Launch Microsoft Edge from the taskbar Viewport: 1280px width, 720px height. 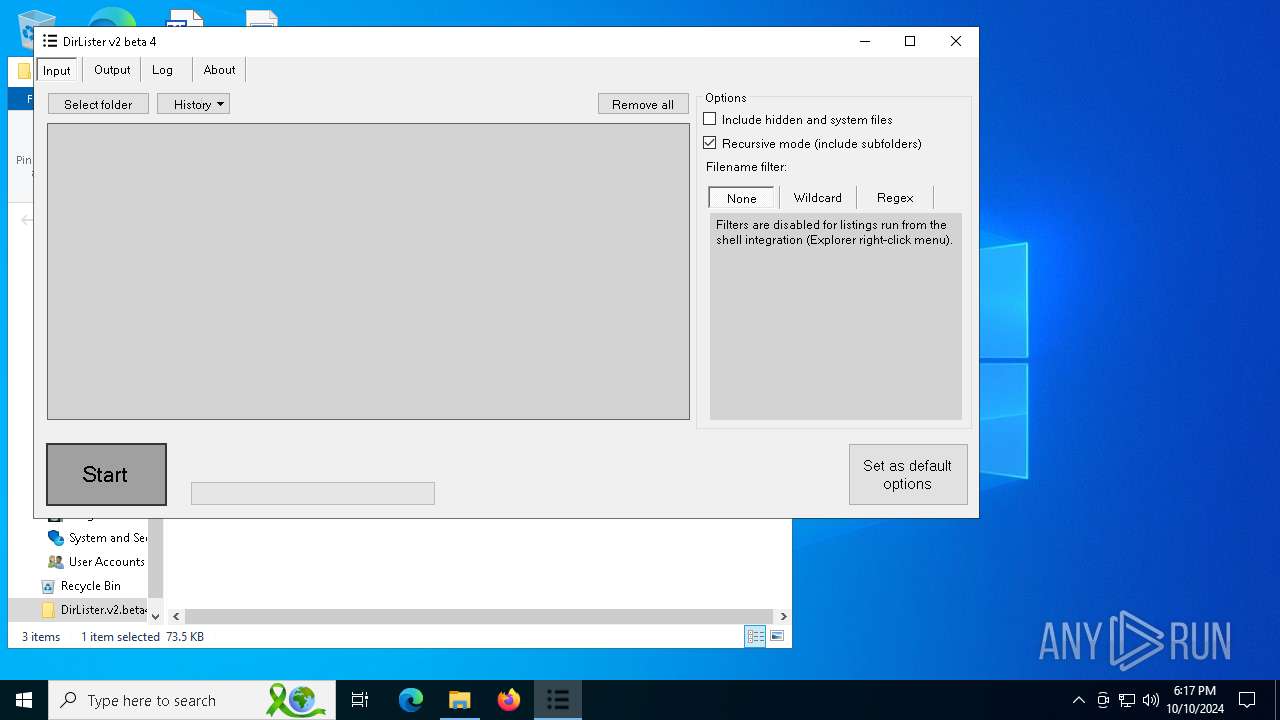(411, 700)
